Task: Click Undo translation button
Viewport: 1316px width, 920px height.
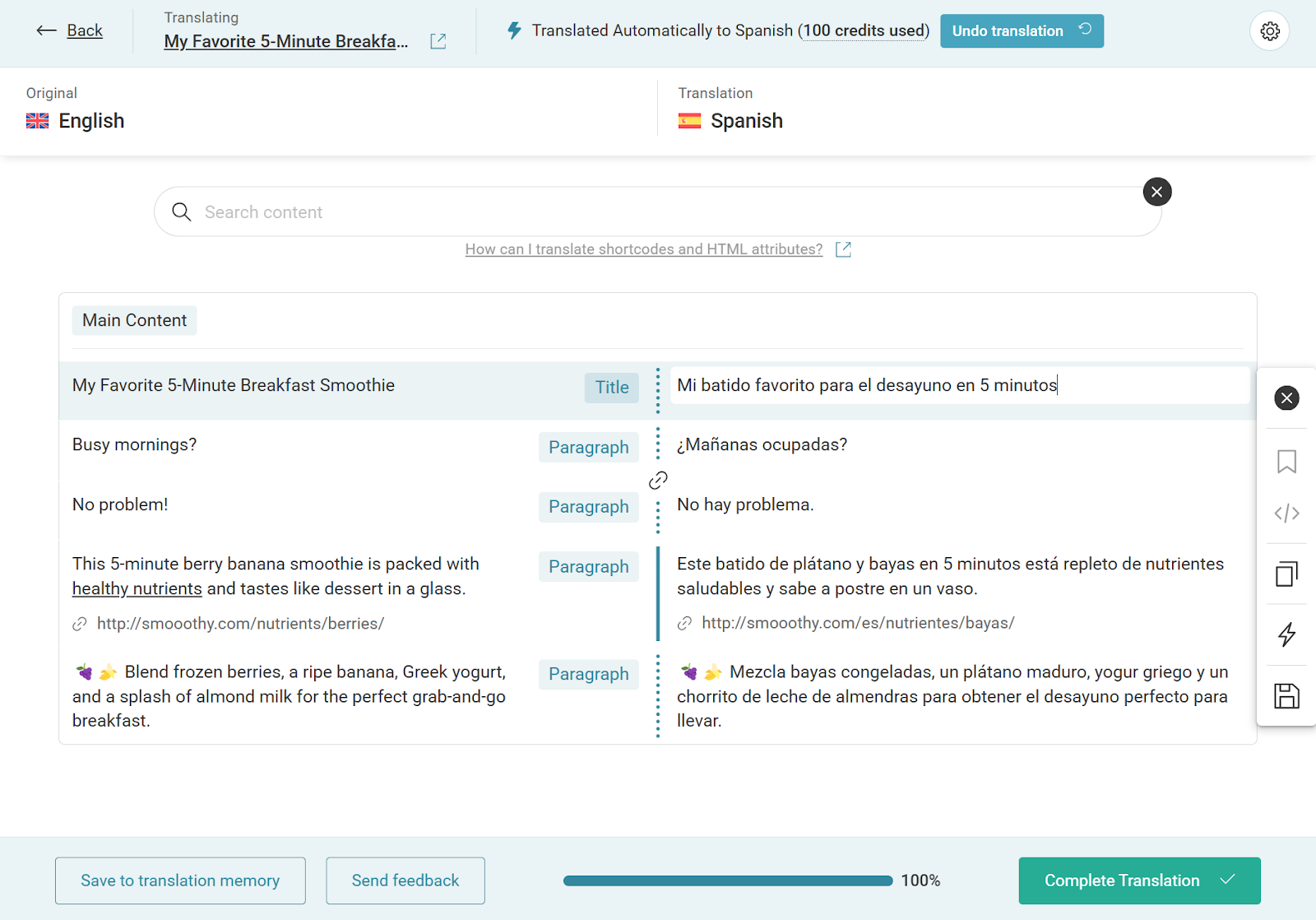Action: pyautogui.click(x=1021, y=31)
